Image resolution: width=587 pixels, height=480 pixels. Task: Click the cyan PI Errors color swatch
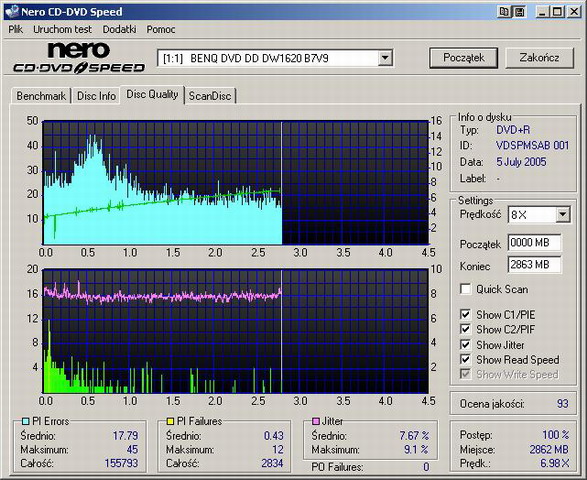point(25,421)
